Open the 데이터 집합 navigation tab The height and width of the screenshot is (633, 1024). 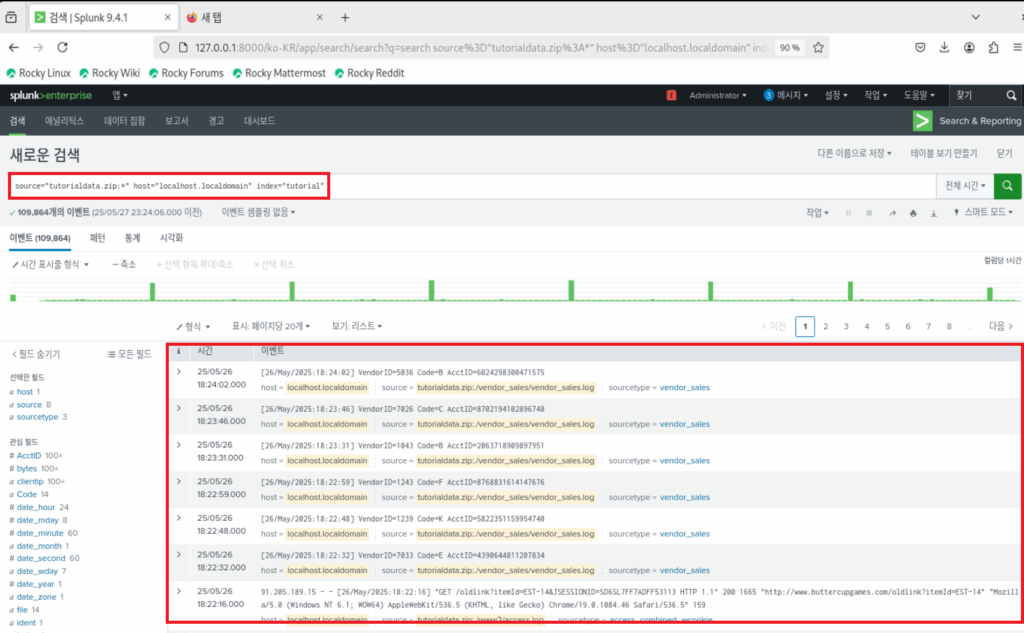(x=124, y=121)
